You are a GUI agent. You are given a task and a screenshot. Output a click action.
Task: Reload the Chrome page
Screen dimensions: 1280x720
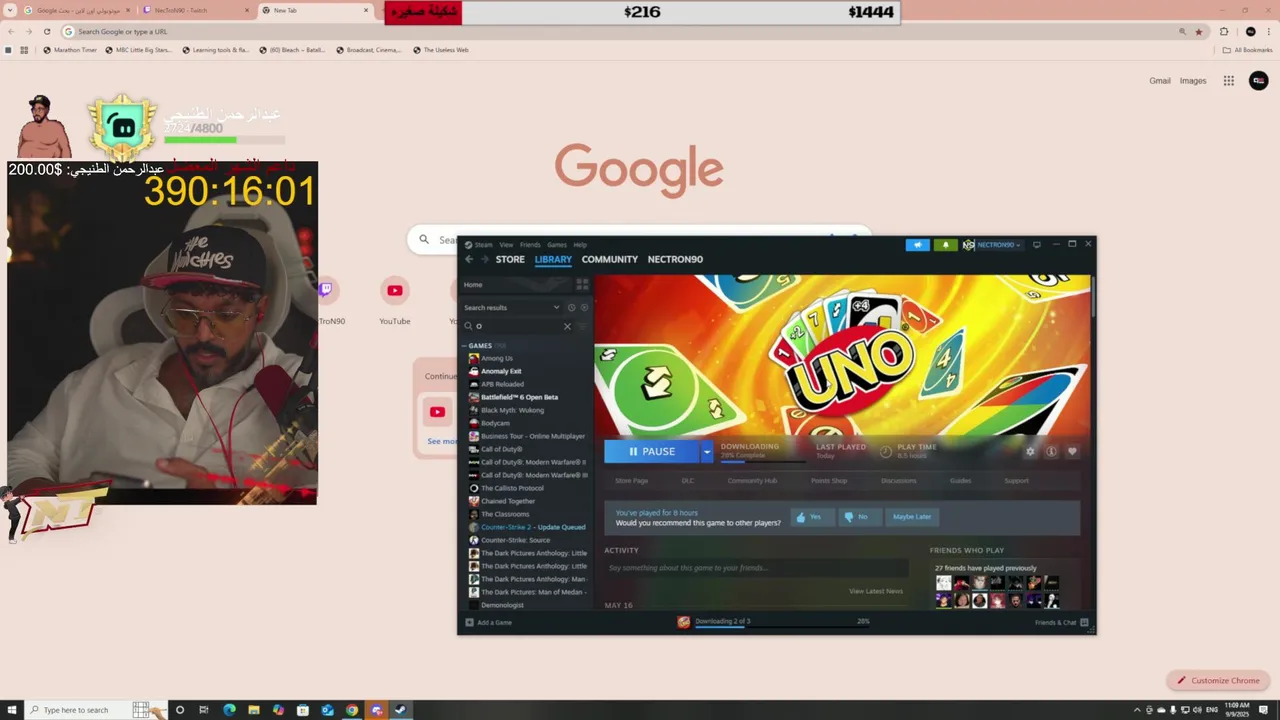tap(46, 32)
